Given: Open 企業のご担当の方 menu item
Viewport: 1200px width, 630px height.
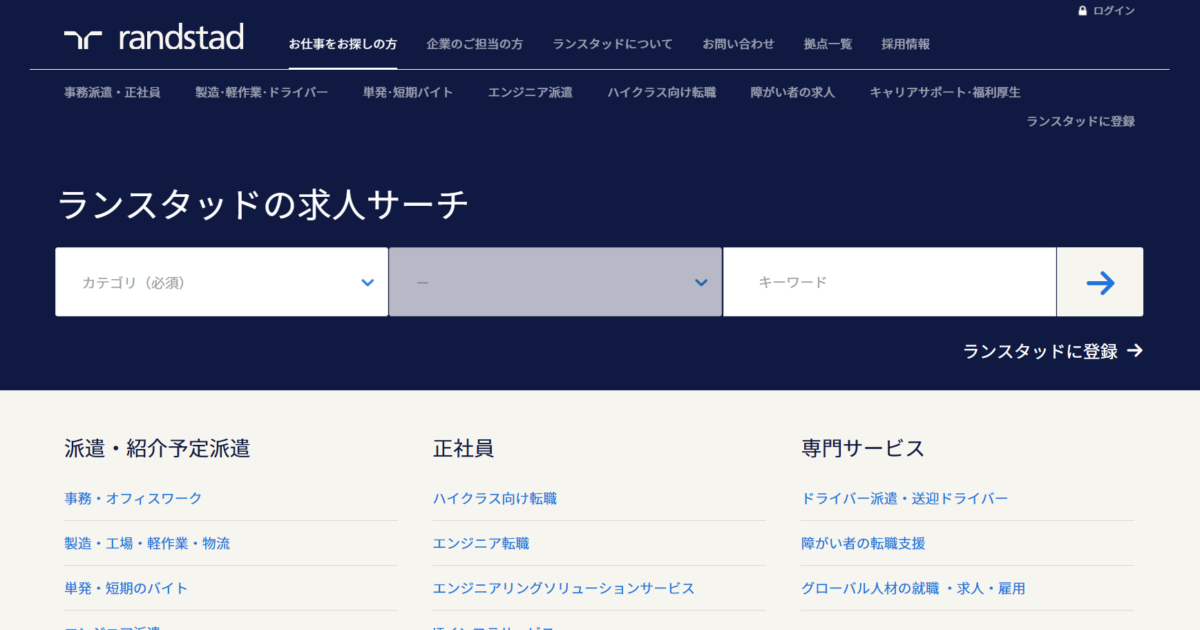Looking at the screenshot, I should (474, 44).
